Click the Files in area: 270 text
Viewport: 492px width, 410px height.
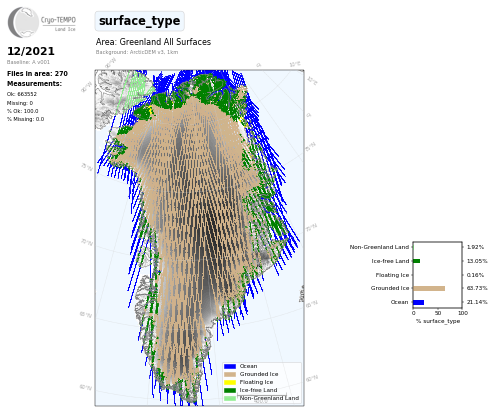pyautogui.click(x=37, y=74)
